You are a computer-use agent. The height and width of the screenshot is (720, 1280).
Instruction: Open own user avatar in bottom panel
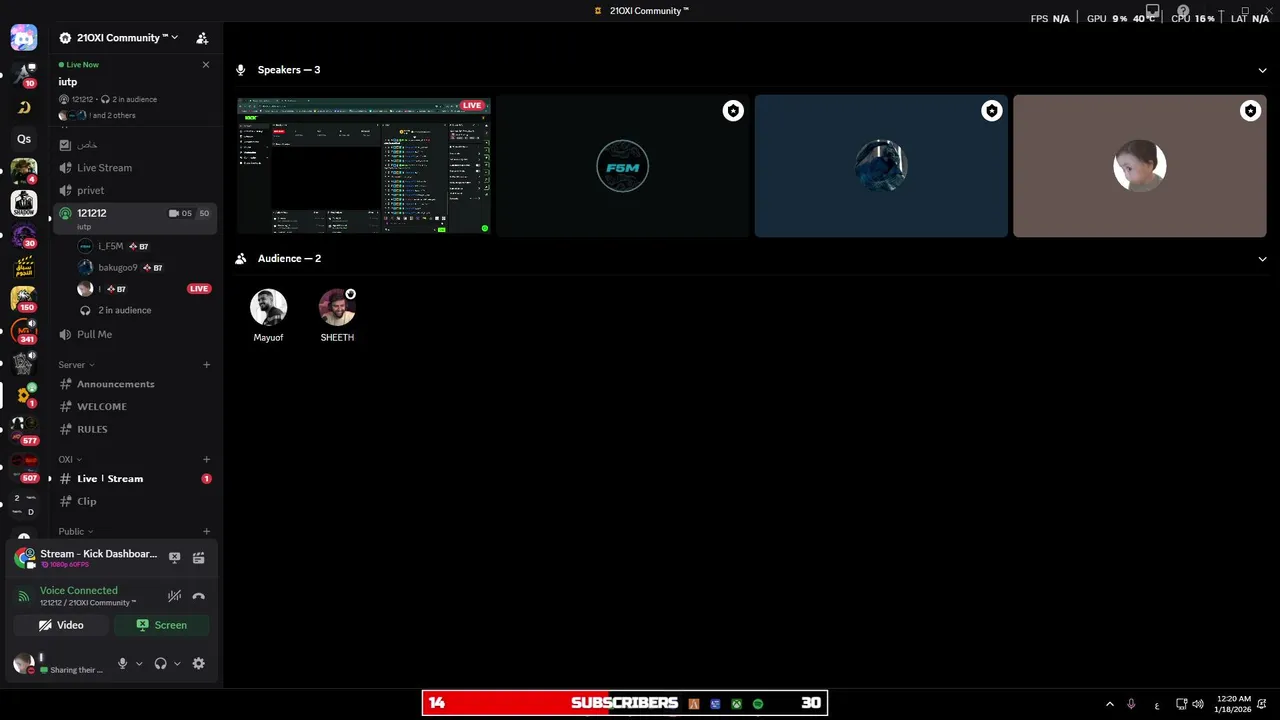[24, 663]
